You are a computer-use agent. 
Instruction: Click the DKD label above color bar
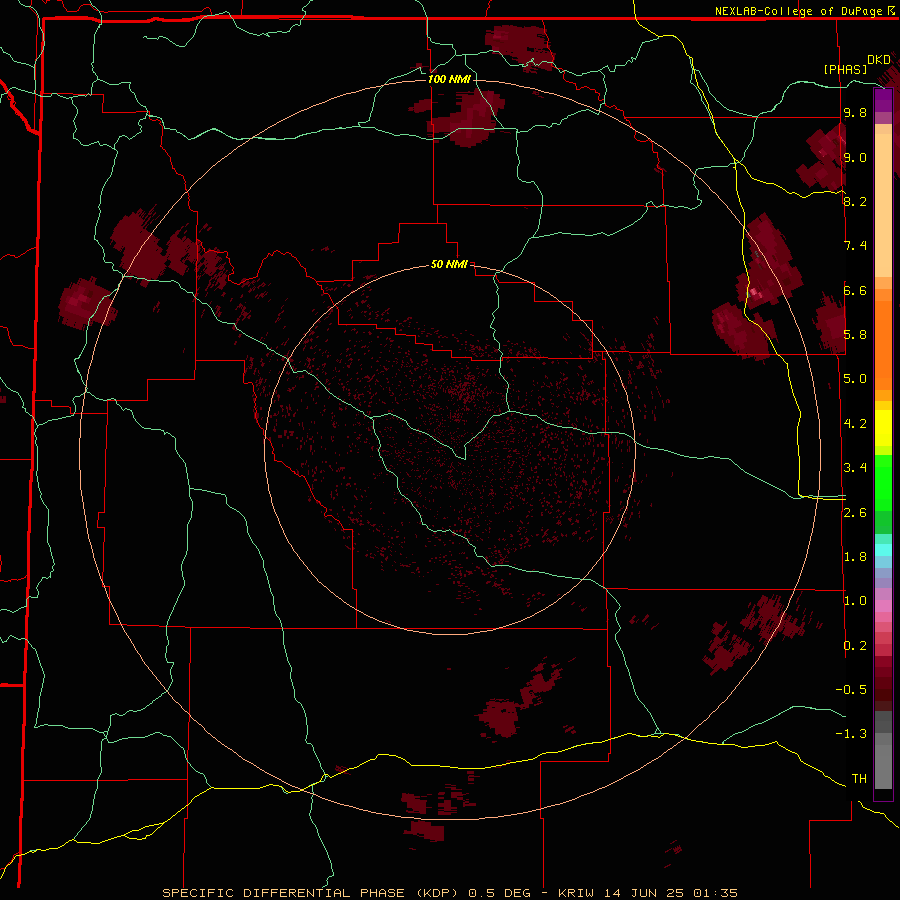tap(879, 60)
